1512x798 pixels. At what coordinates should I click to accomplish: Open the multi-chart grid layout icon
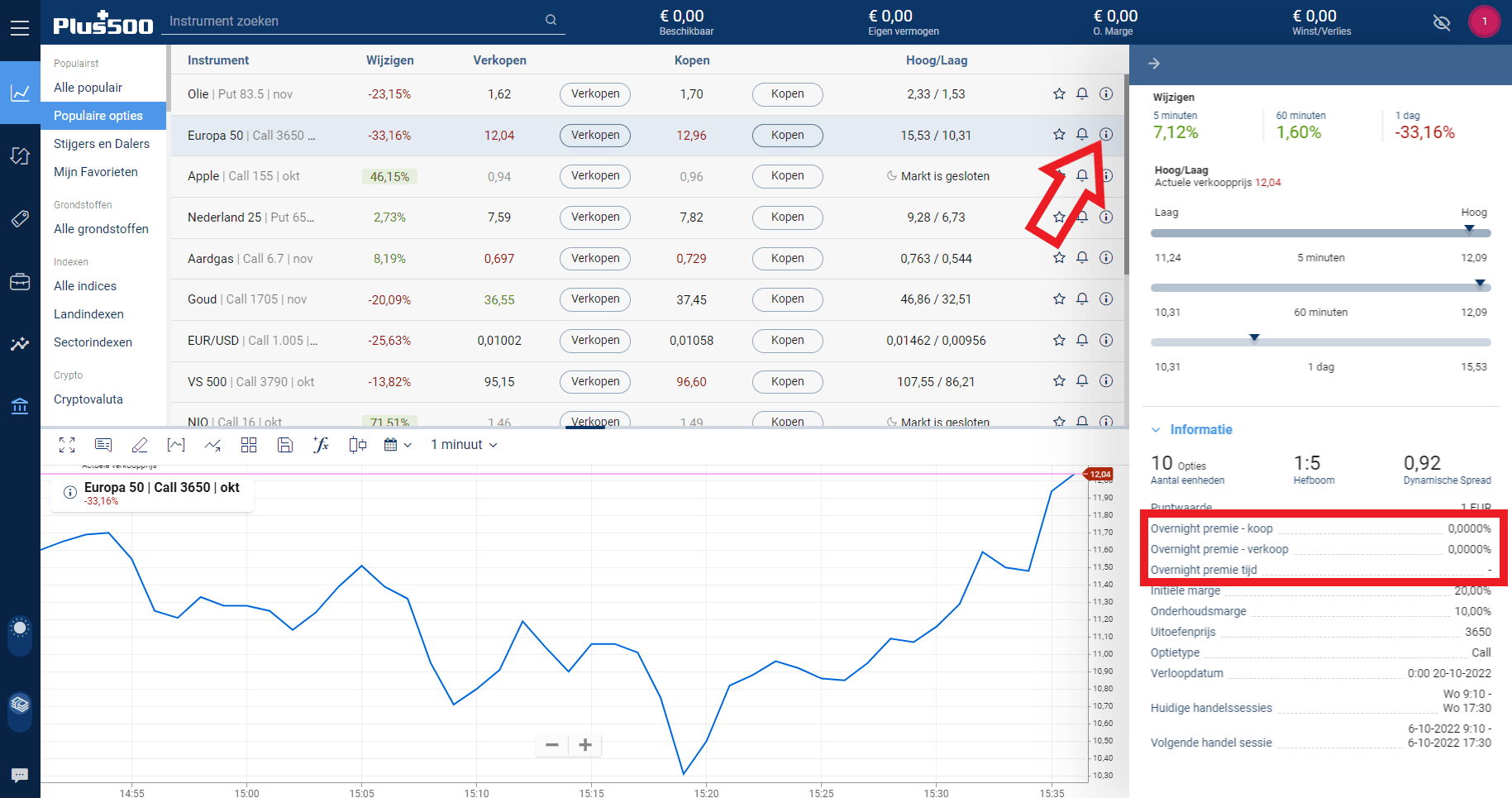pyautogui.click(x=249, y=445)
